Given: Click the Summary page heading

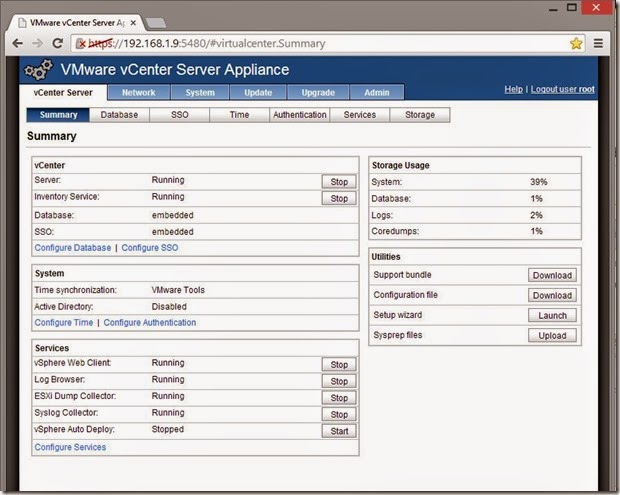Looking at the screenshot, I should pyautogui.click(x=52, y=136).
